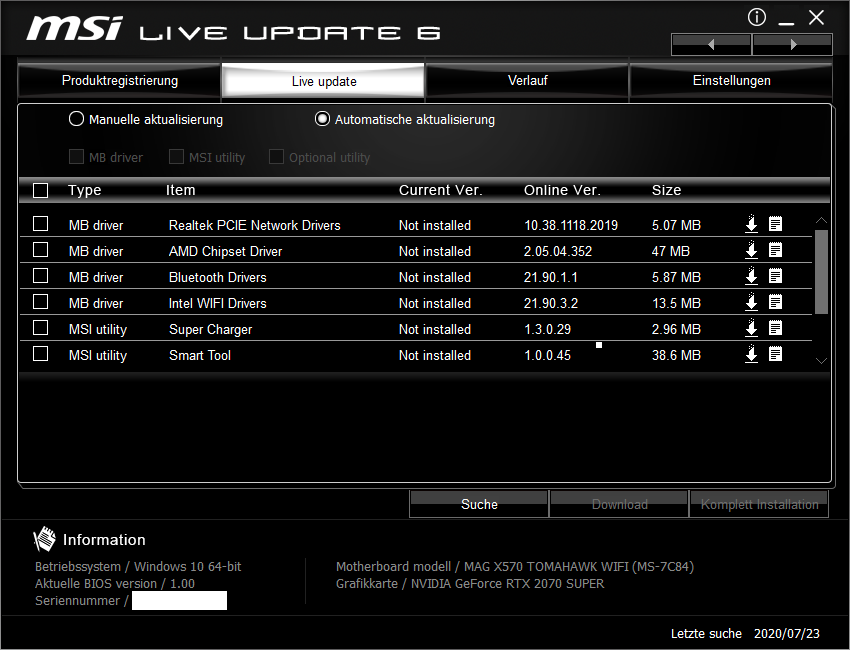
Task: Open info notes for Super Charger
Action: click(x=775, y=328)
